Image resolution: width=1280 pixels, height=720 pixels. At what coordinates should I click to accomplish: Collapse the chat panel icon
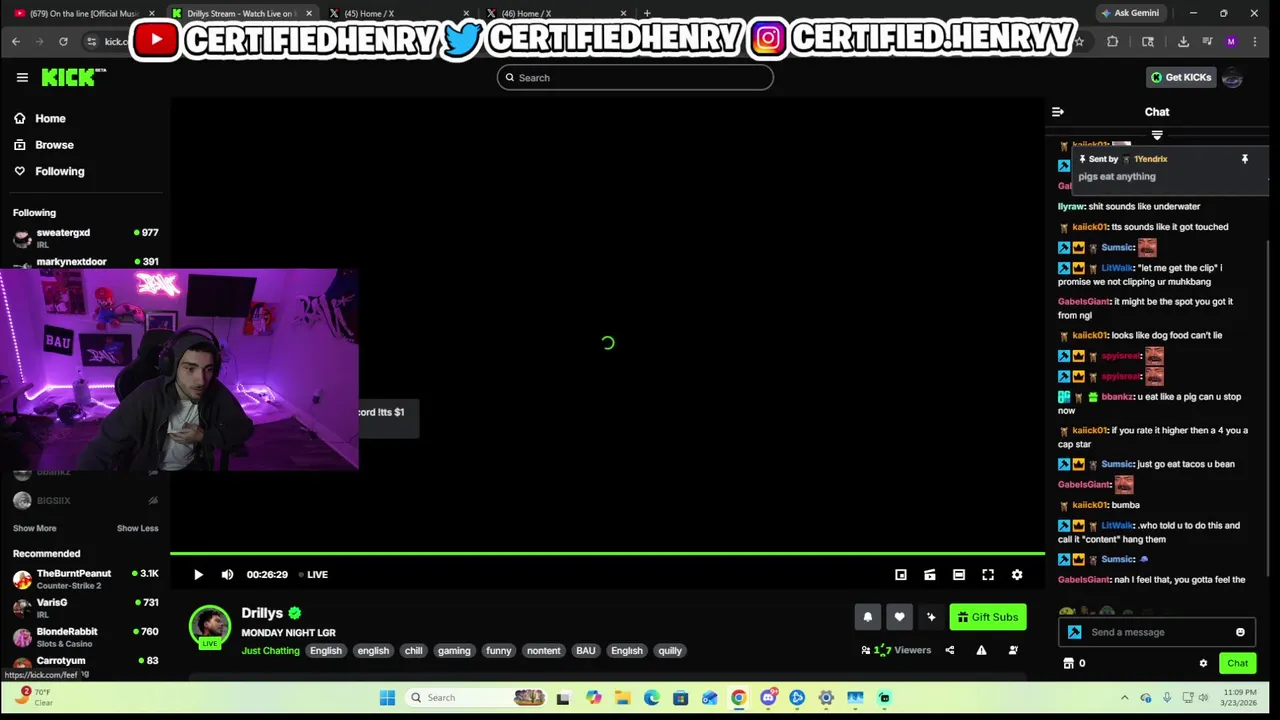pyautogui.click(x=1058, y=112)
